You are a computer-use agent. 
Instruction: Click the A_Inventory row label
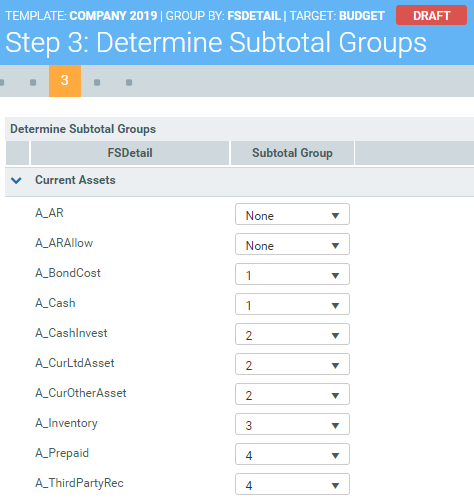(x=66, y=423)
